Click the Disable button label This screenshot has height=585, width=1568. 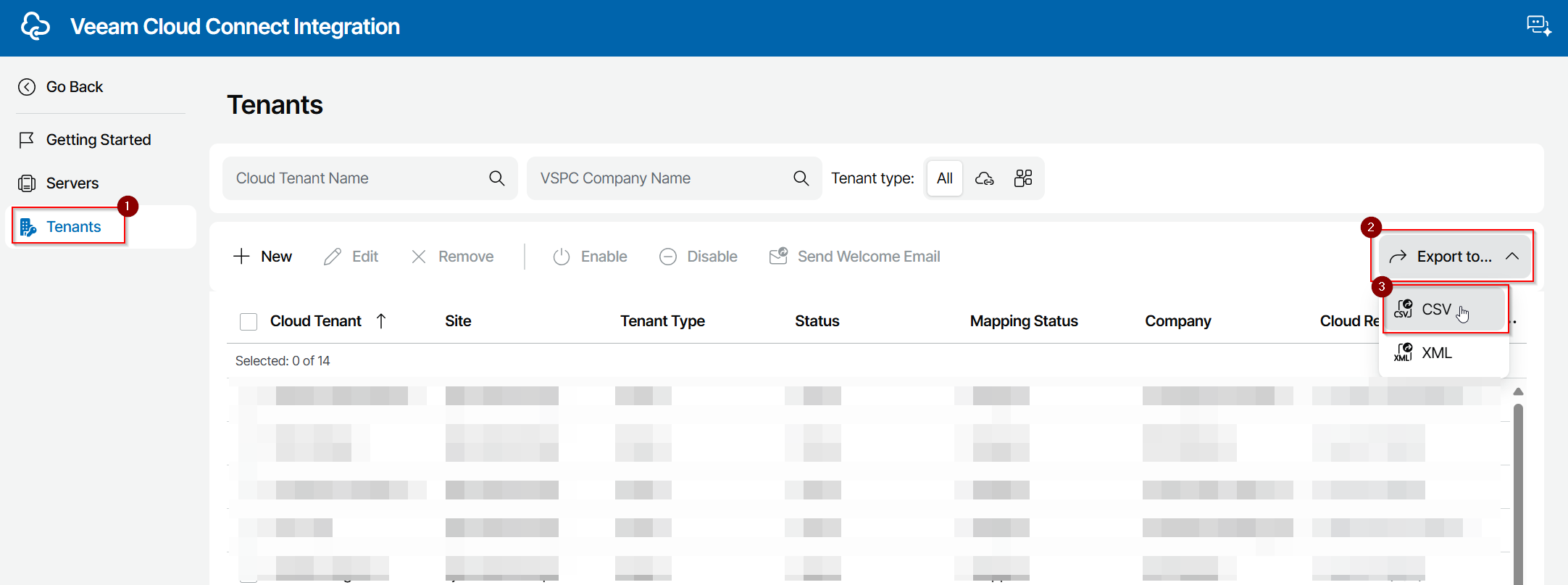pyautogui.click(x=712, y=257)
